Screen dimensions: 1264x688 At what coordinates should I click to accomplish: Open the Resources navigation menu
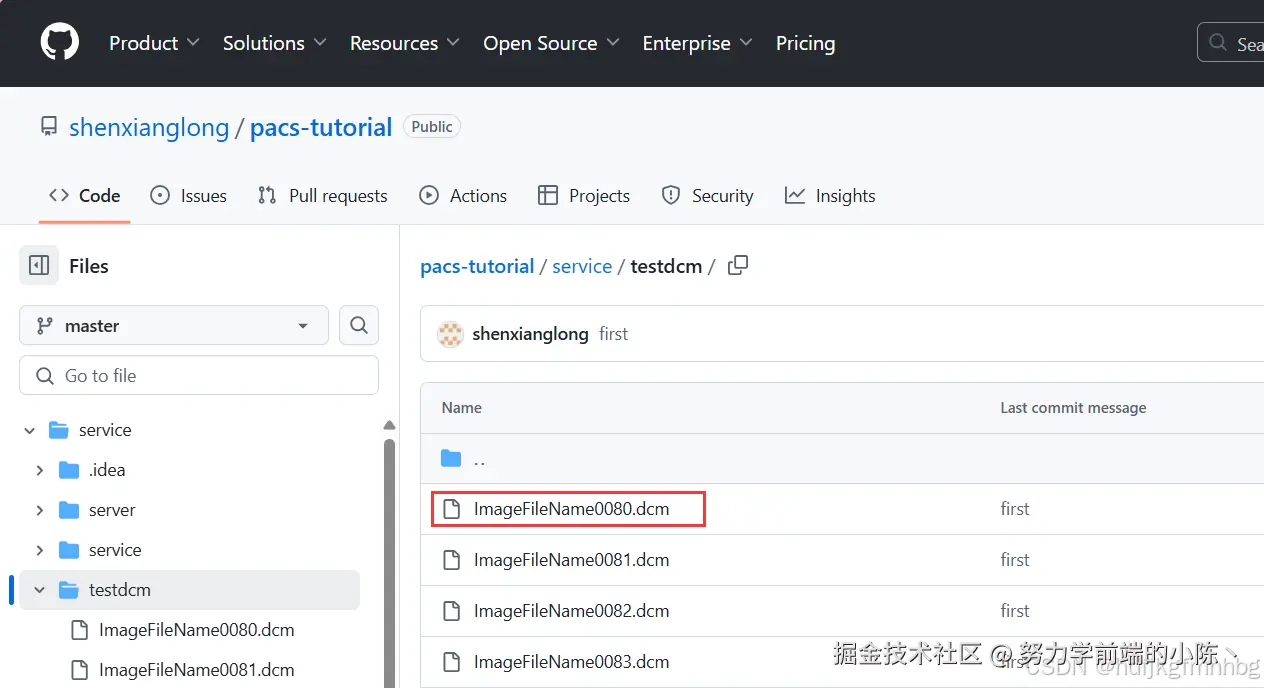pos(404,43)
